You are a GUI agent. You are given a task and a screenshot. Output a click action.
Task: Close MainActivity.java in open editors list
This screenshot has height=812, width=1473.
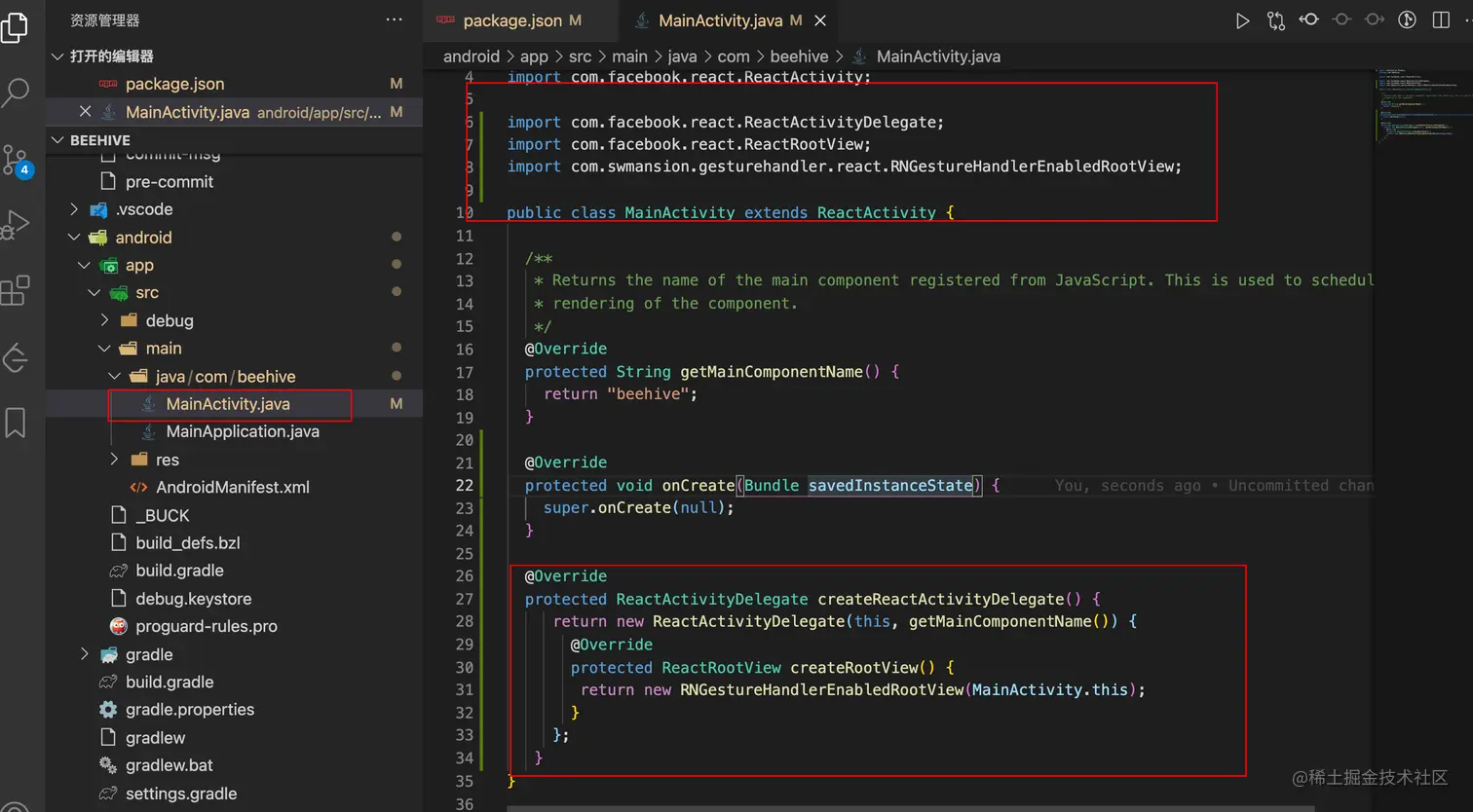pyautogui.click(x=85, y=112)
